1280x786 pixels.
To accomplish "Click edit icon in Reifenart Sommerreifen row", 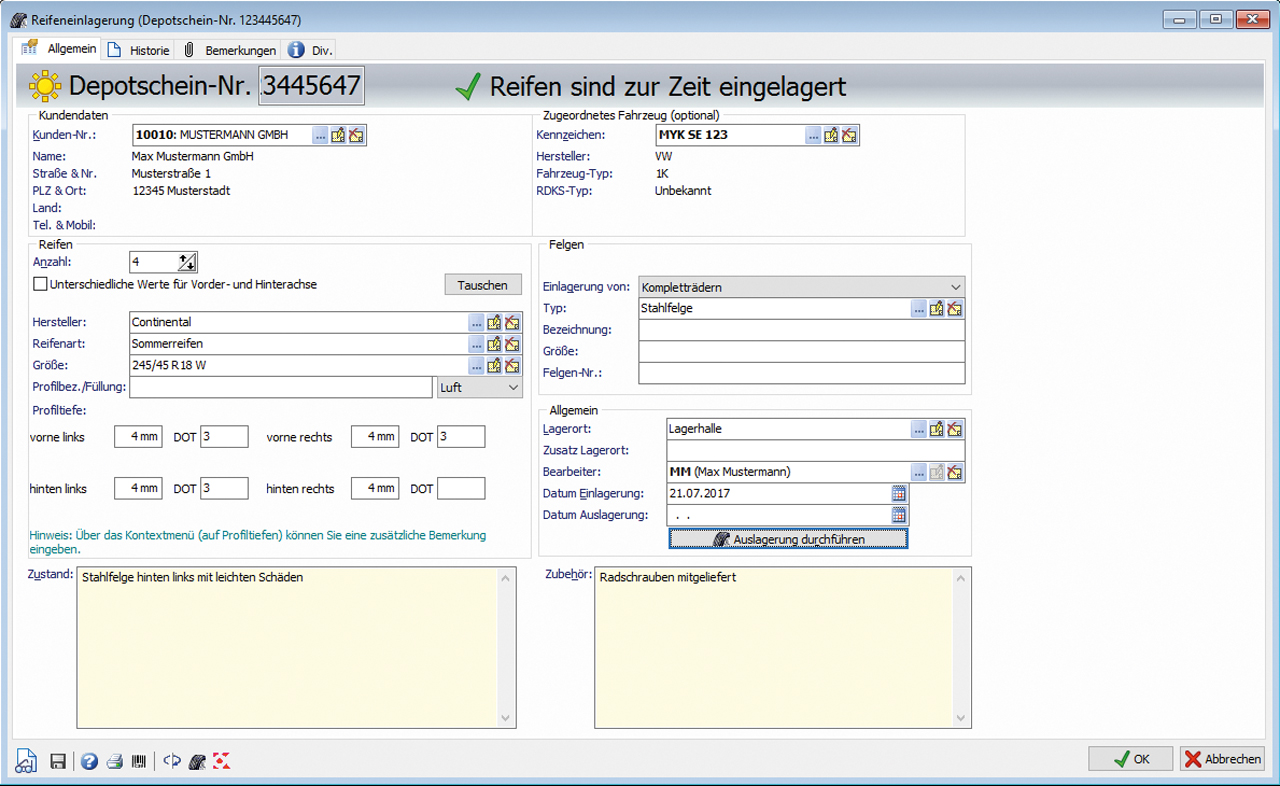I will [494, 344].
